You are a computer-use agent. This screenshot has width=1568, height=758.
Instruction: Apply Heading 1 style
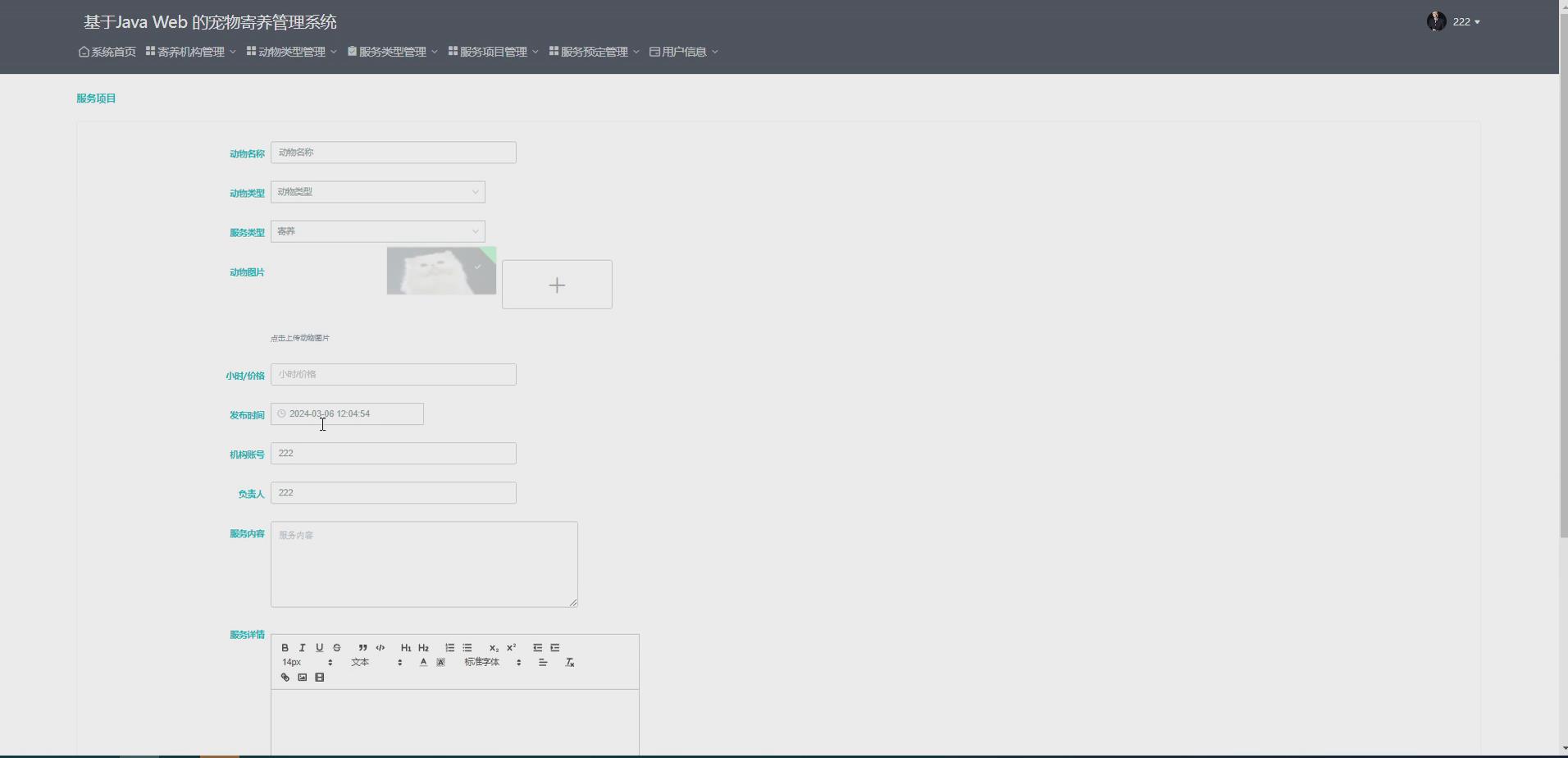(x=406, y=647)
